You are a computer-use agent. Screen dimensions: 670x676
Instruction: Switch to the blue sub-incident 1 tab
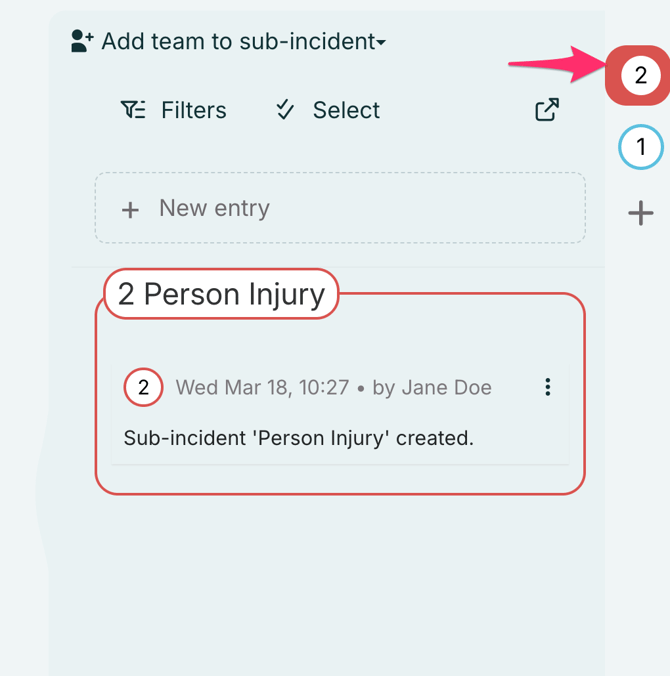pyautogui.click(x=640, y=148)
